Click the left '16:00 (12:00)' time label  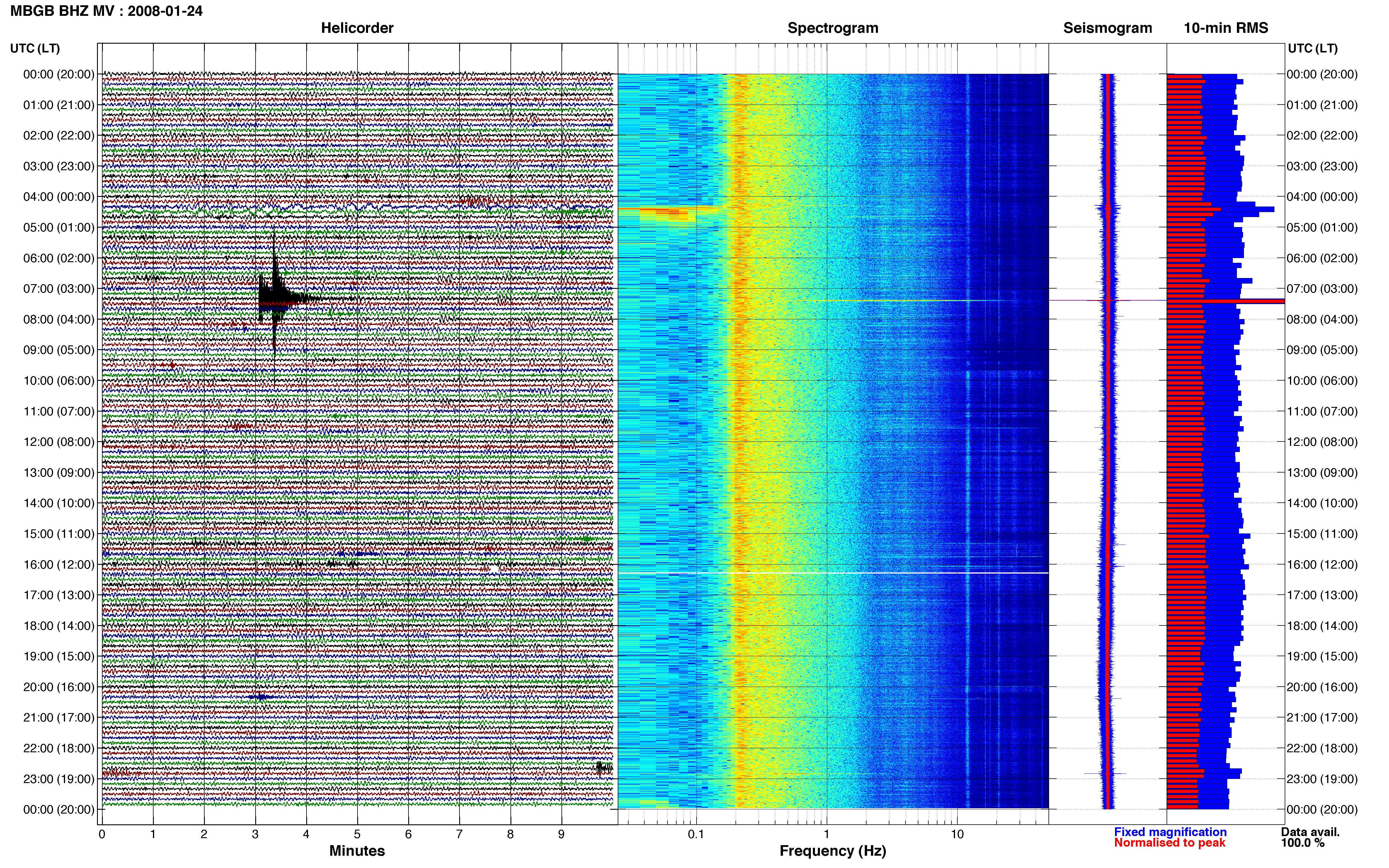tap(59, 564)
